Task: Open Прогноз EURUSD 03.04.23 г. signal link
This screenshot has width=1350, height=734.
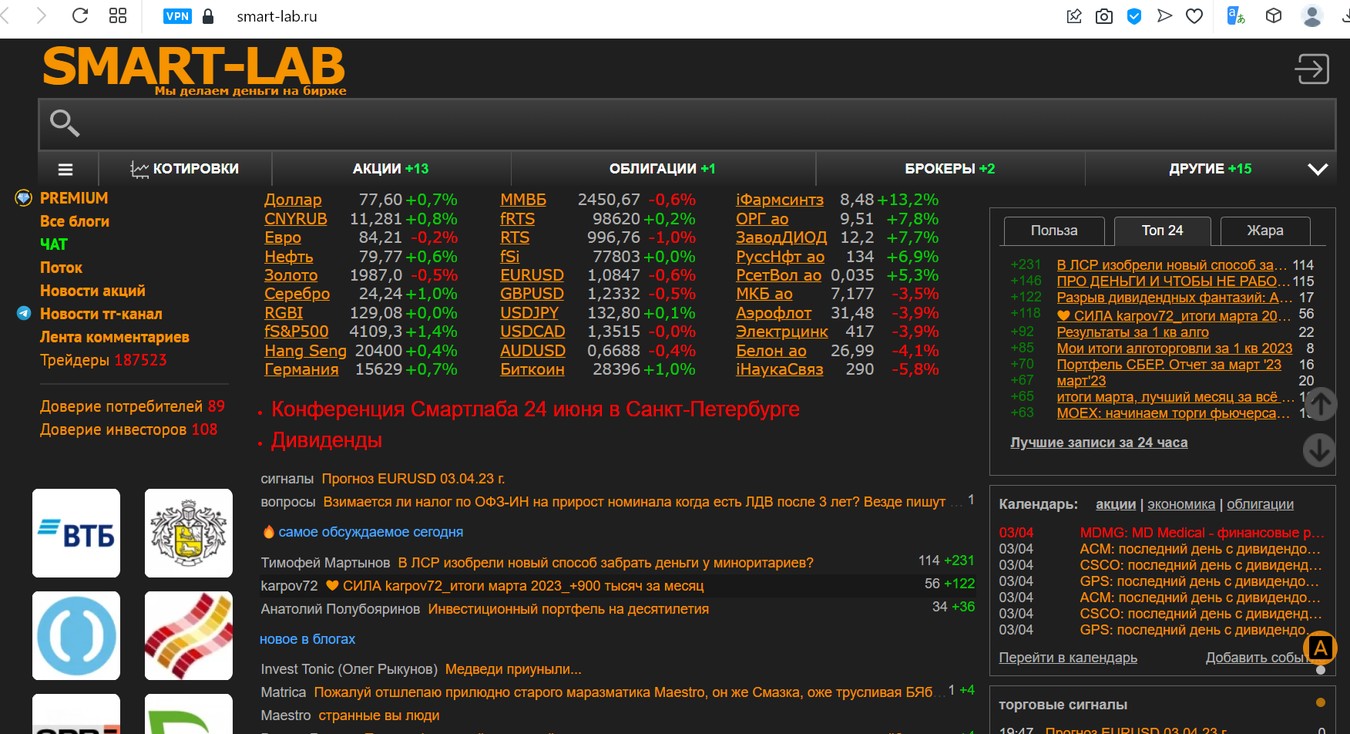Action: coord(413,479)
